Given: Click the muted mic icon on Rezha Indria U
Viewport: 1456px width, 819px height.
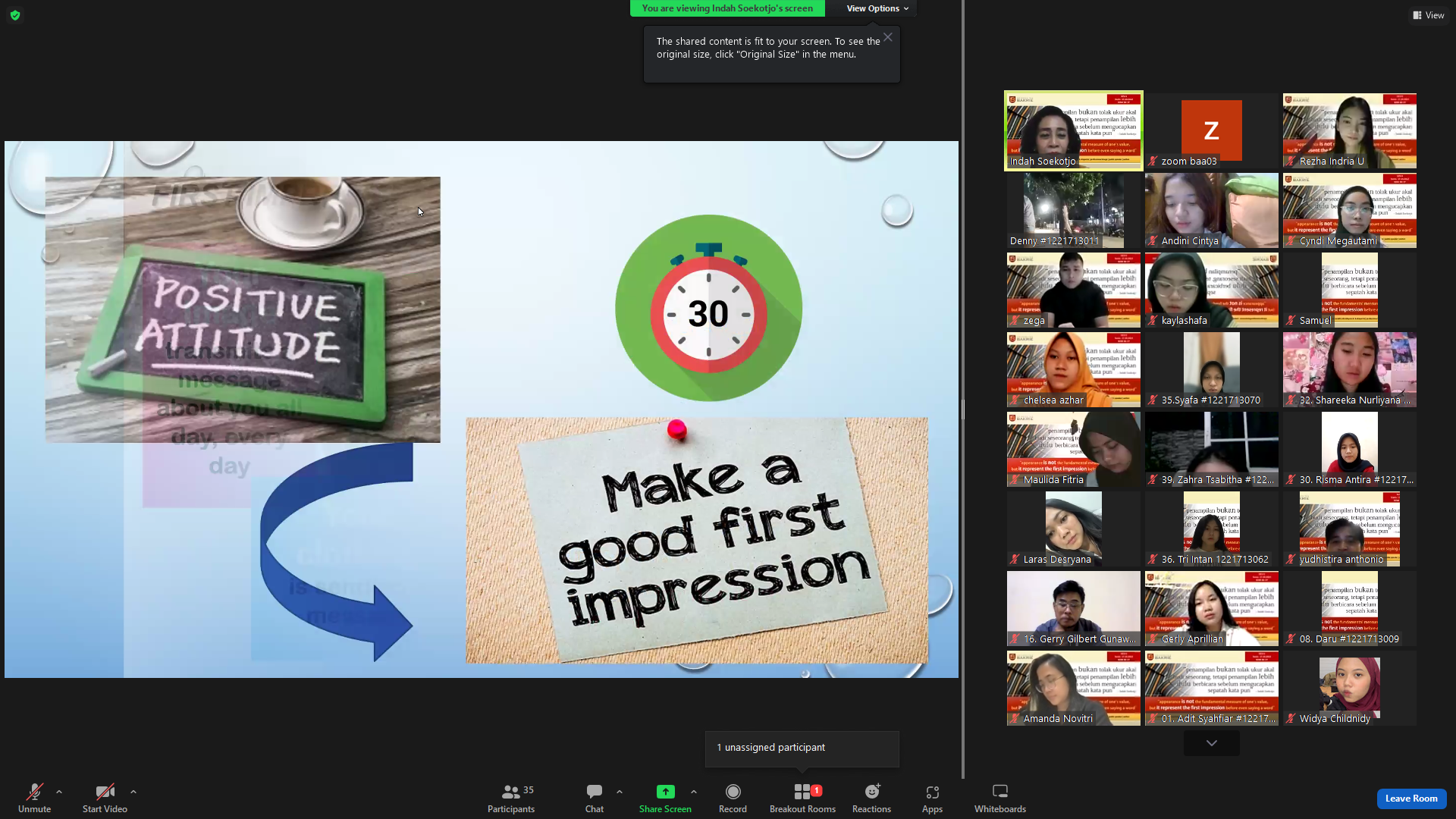Looking at the screenshot, I should (x=1291, y=161).
